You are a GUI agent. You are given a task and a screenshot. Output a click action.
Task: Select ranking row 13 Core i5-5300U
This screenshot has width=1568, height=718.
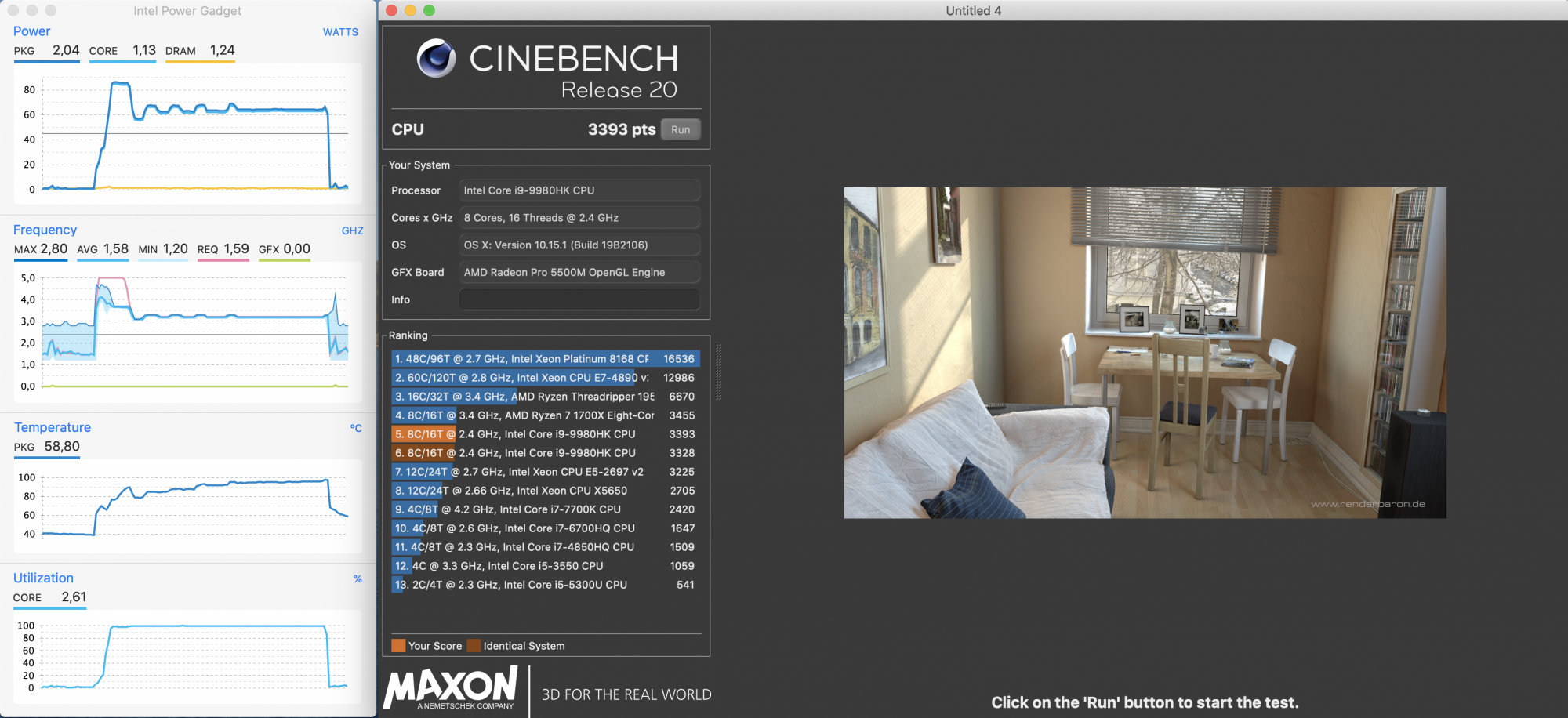click(x=546, y=585)
